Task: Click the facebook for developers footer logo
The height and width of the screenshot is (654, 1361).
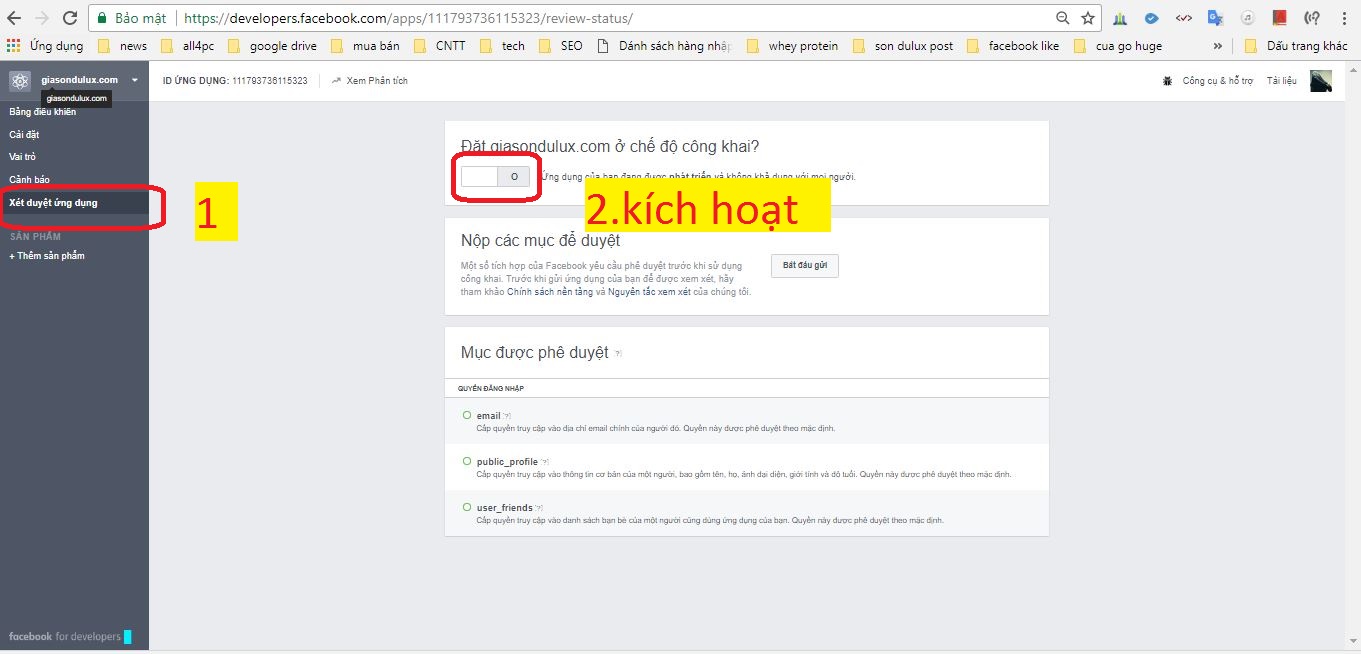Action: (70, 637)
